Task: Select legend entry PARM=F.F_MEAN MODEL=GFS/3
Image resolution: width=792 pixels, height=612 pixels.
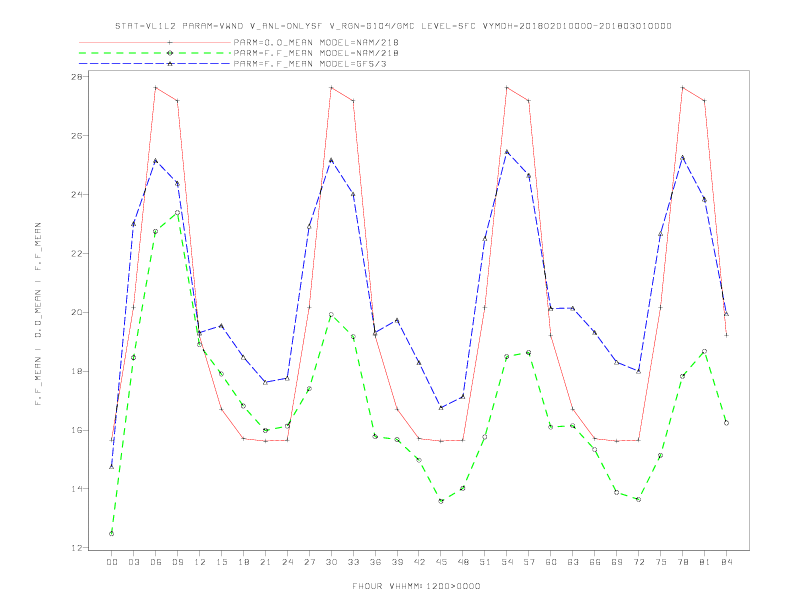Action: [310, 64]
